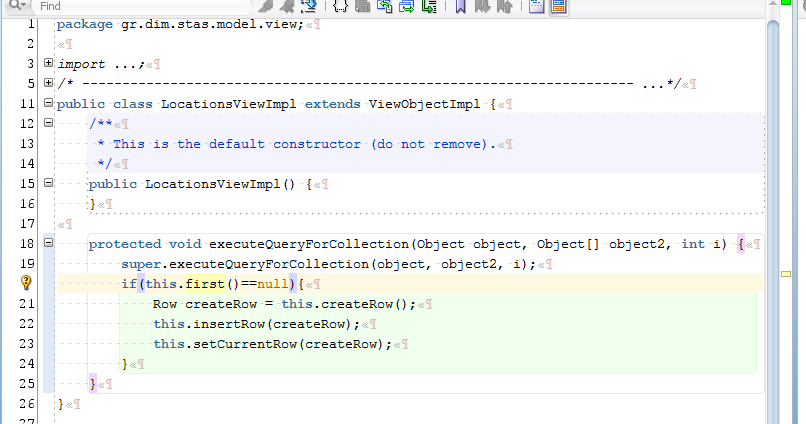The width and height of the screenshot is (806, 424).
Task: Collapse the LocationsViewImpl class block
Action: (x=48, y=103)
